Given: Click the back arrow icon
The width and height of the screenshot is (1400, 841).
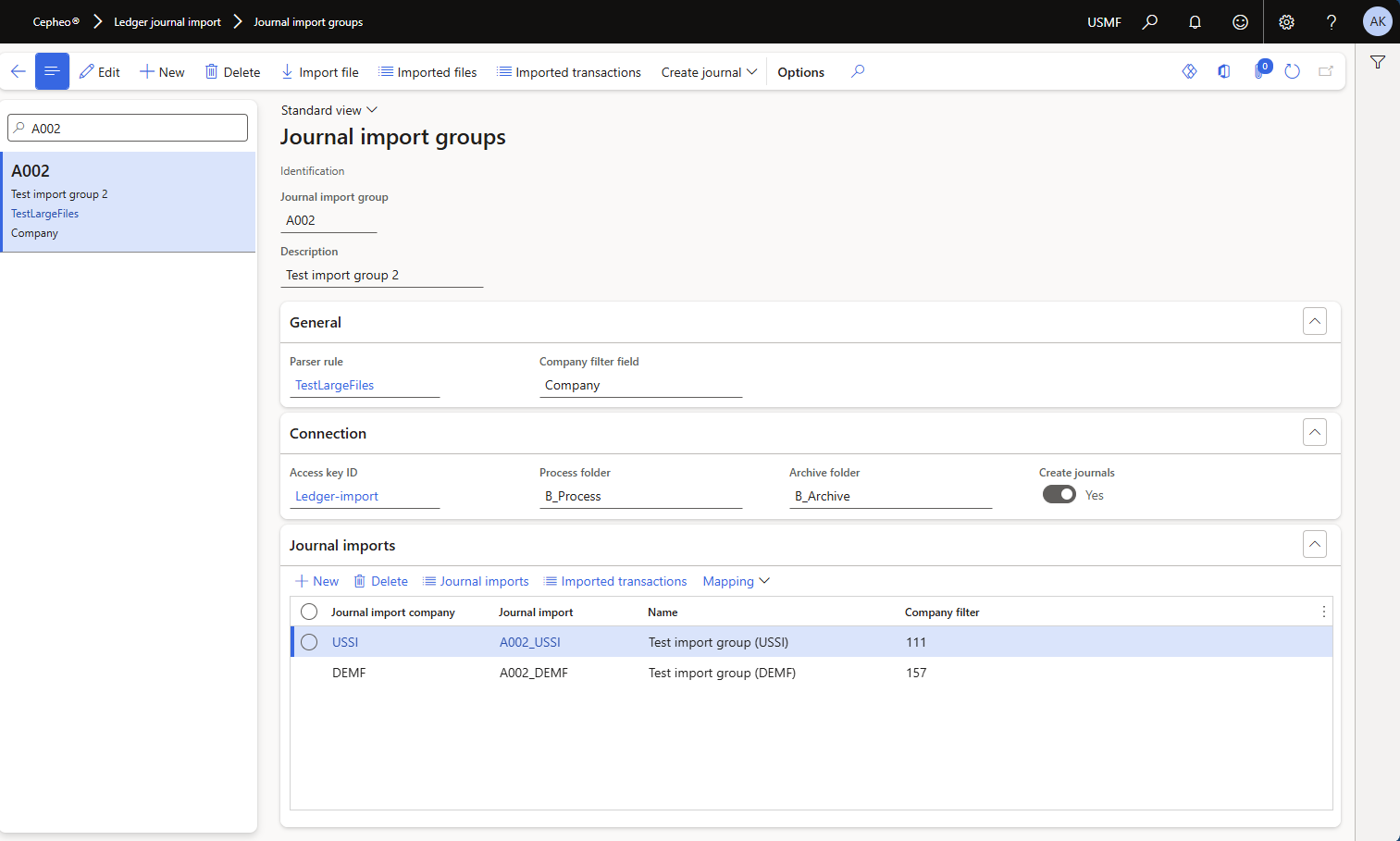Looking at the screenshot, I should coord(18,71).
